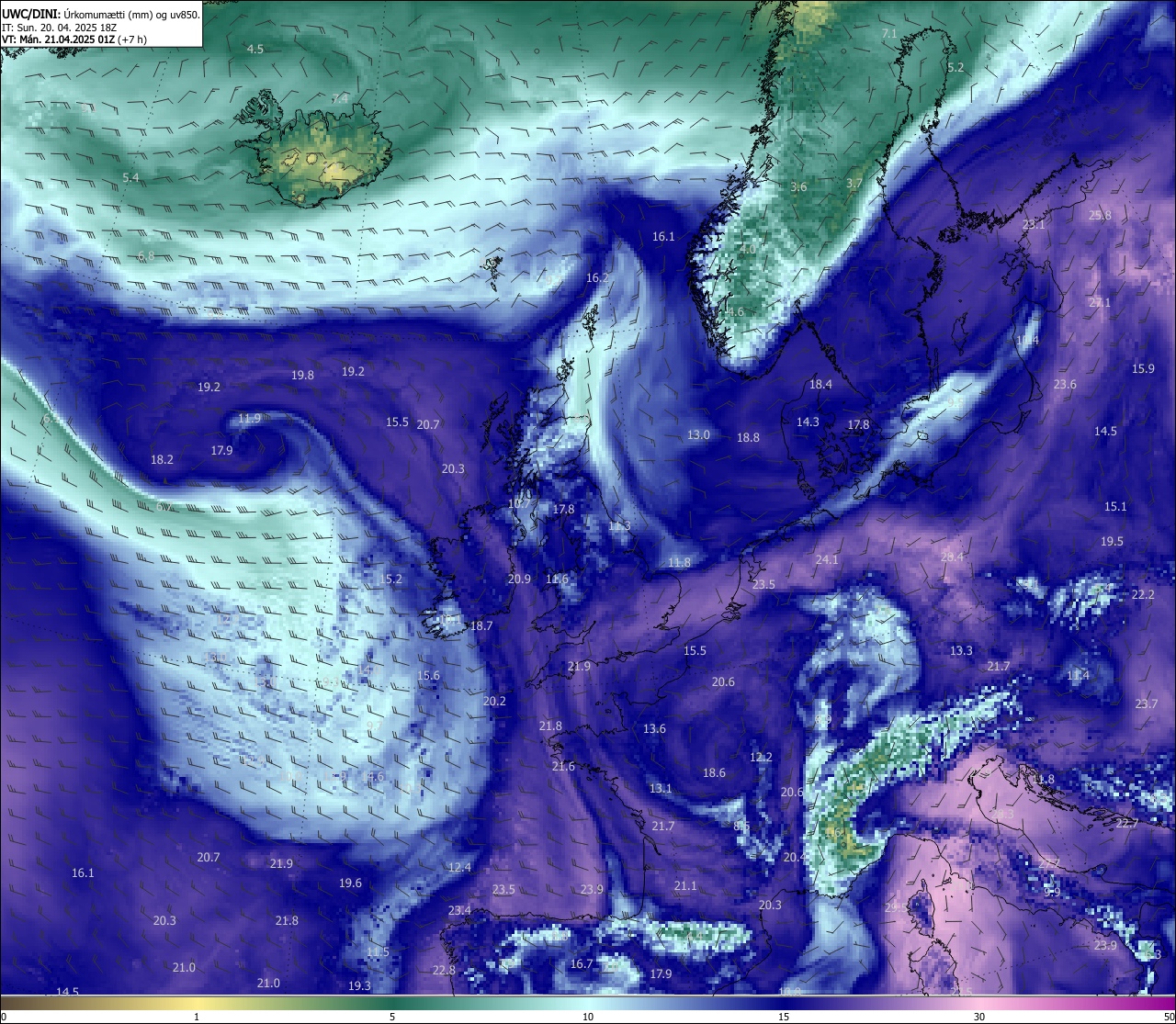Click the value 24.1 on the map
Image resolution: width=1176 pixels, height=1024 pixels.
[827, 559]
